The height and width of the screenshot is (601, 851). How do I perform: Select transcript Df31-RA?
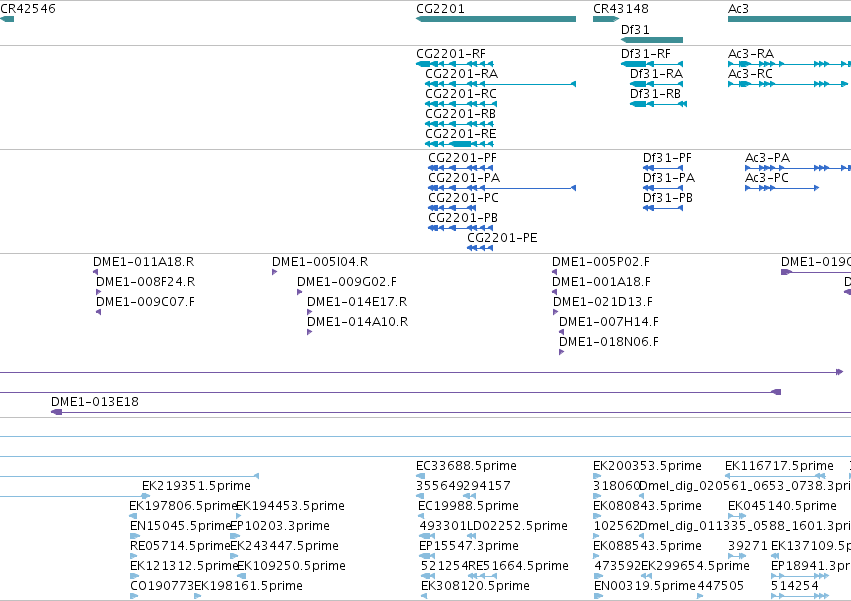click(x=656, y=84)
